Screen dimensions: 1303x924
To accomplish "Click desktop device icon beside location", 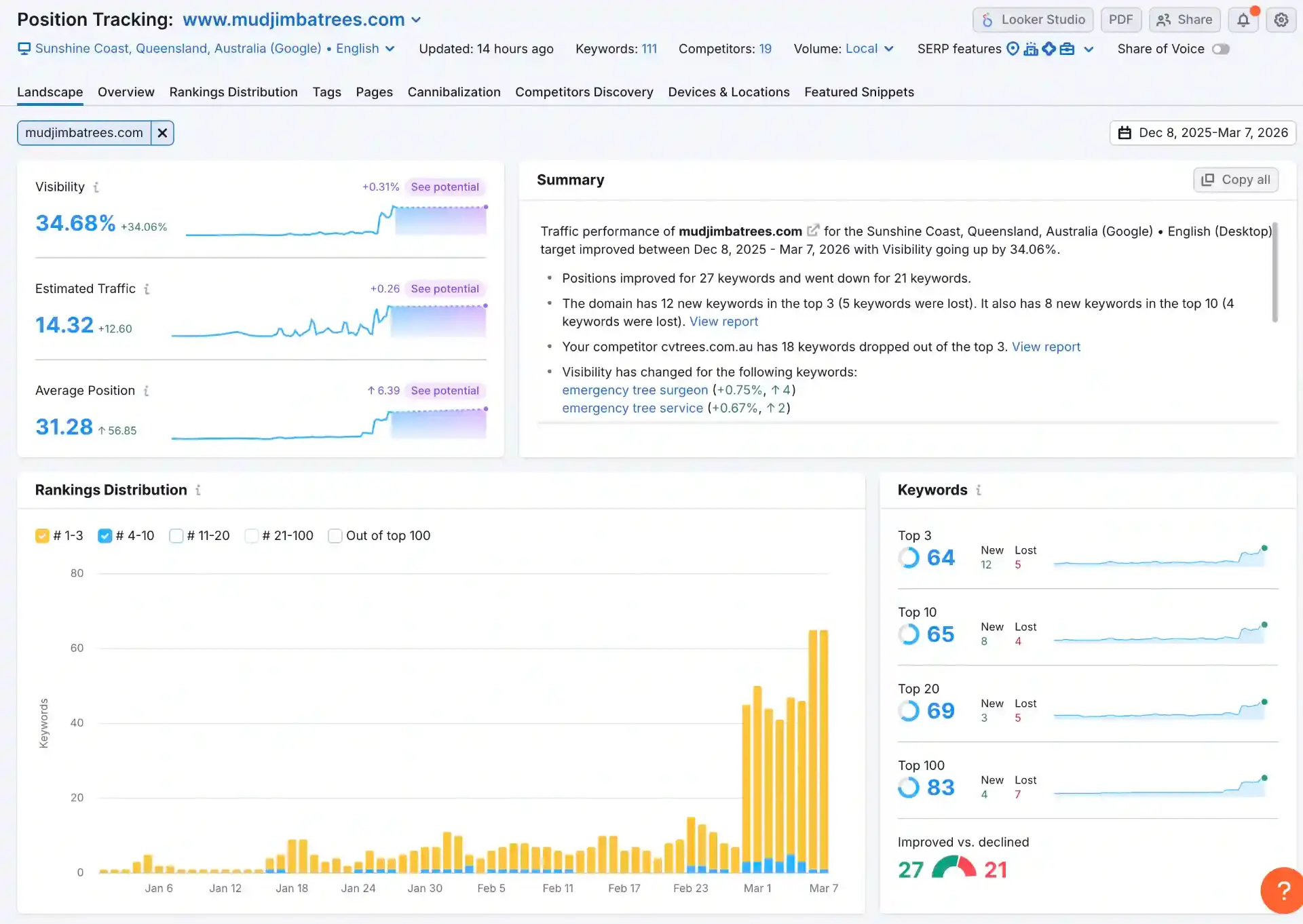I will pyautogui.click(x=24, y=49).
